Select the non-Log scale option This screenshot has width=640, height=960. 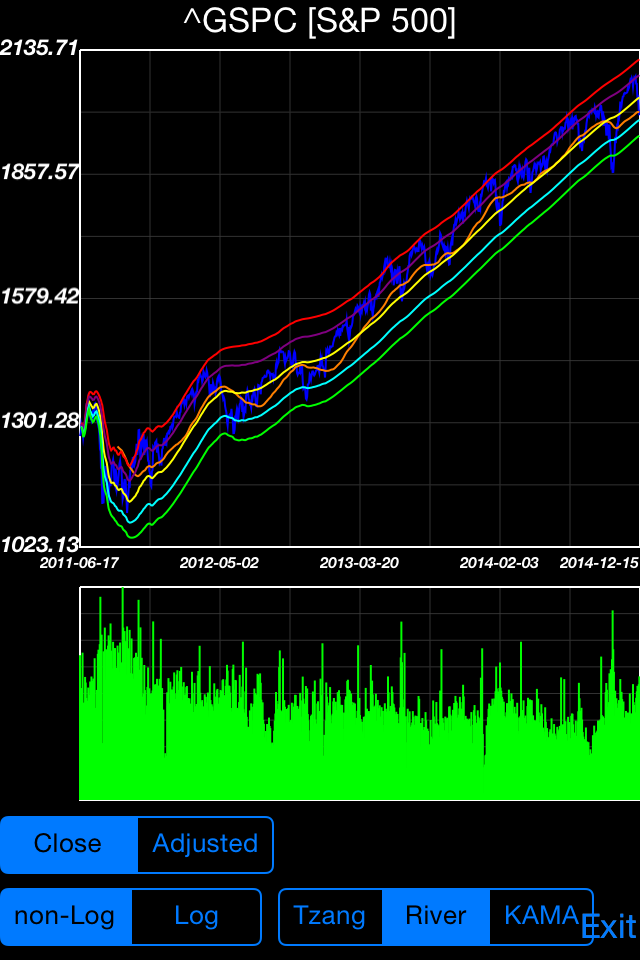click(66, 917)
